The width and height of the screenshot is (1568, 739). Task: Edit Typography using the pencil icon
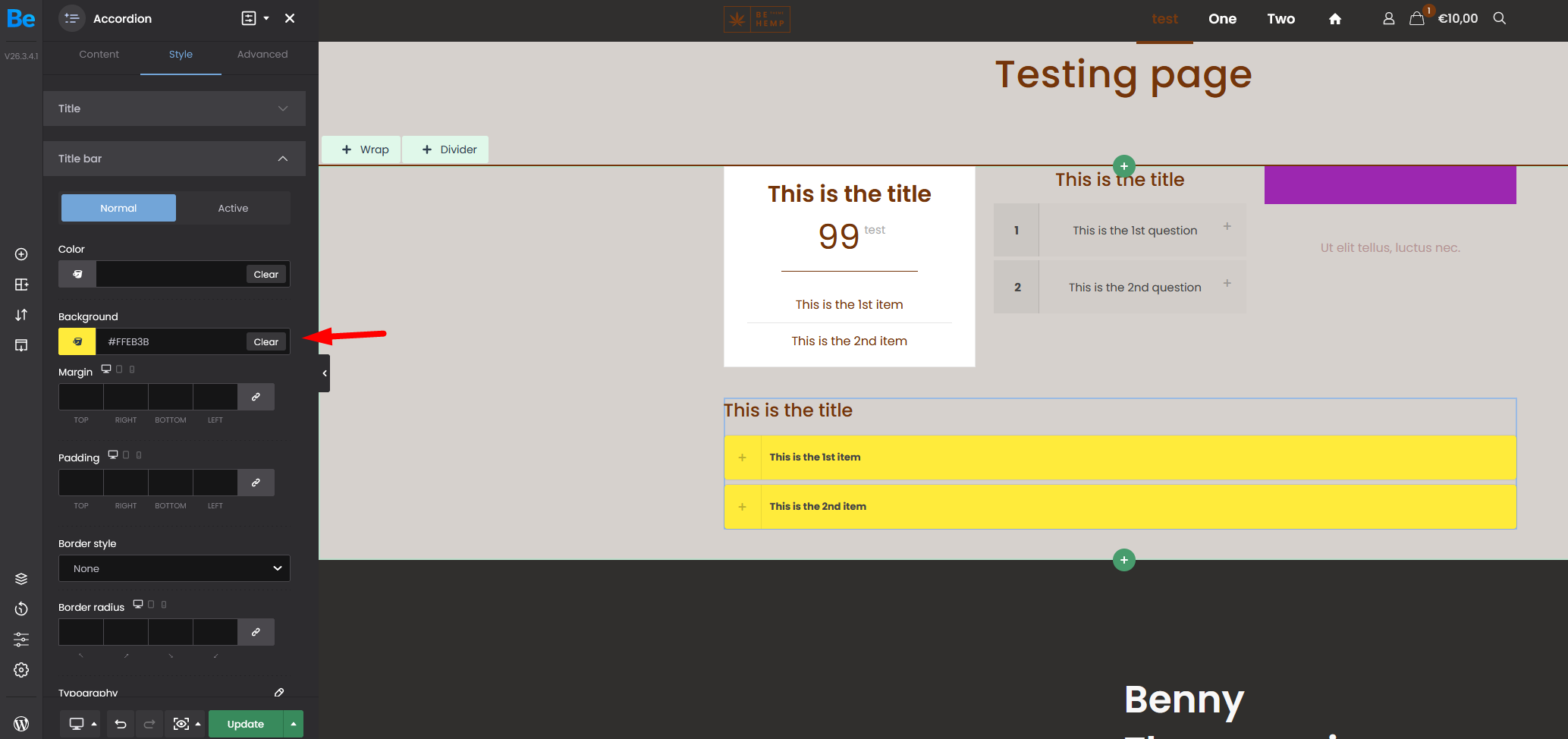pos(278,692)
